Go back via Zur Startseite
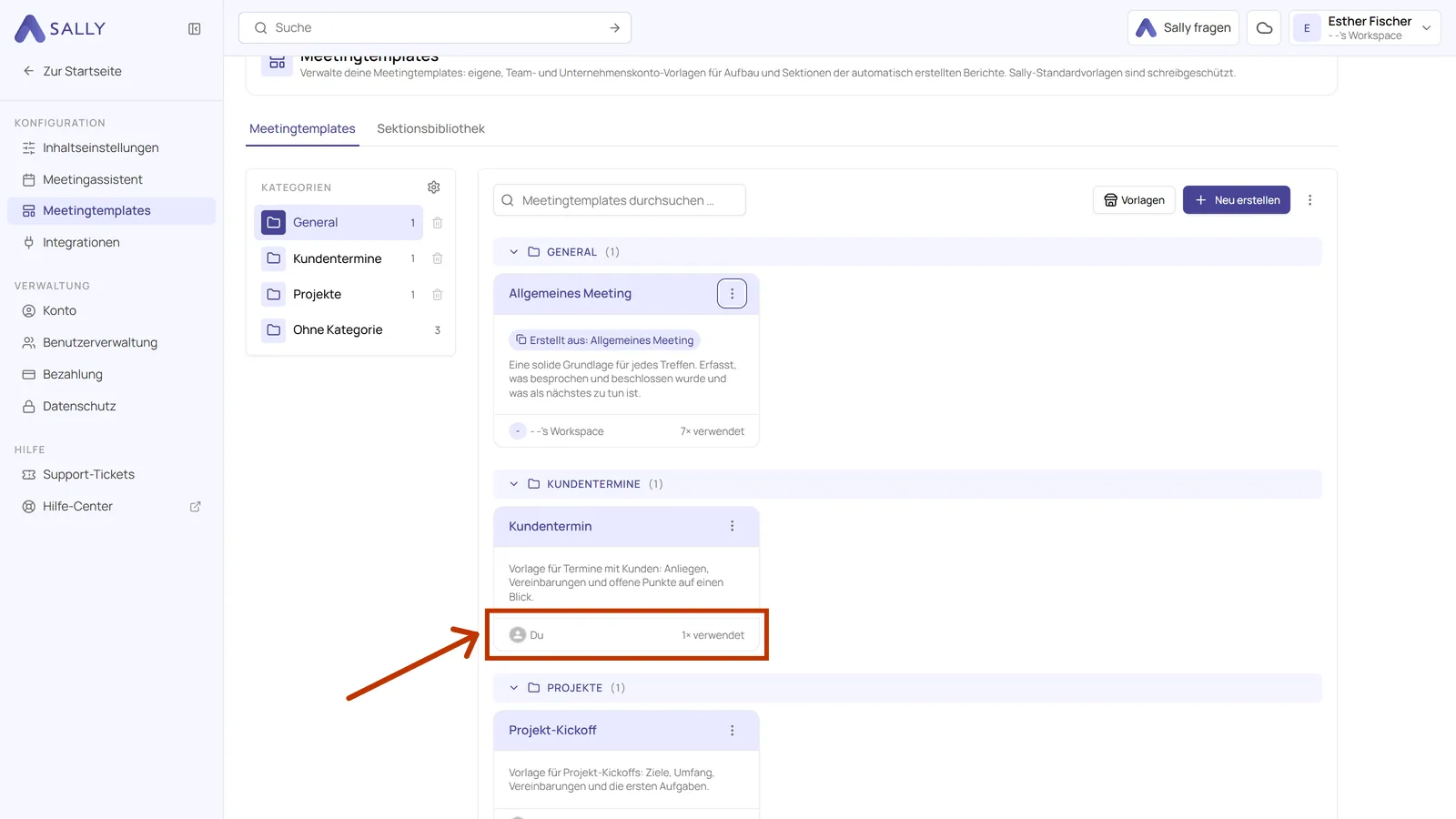Viewport: 1456px width, 819px height. click(72, 71)
